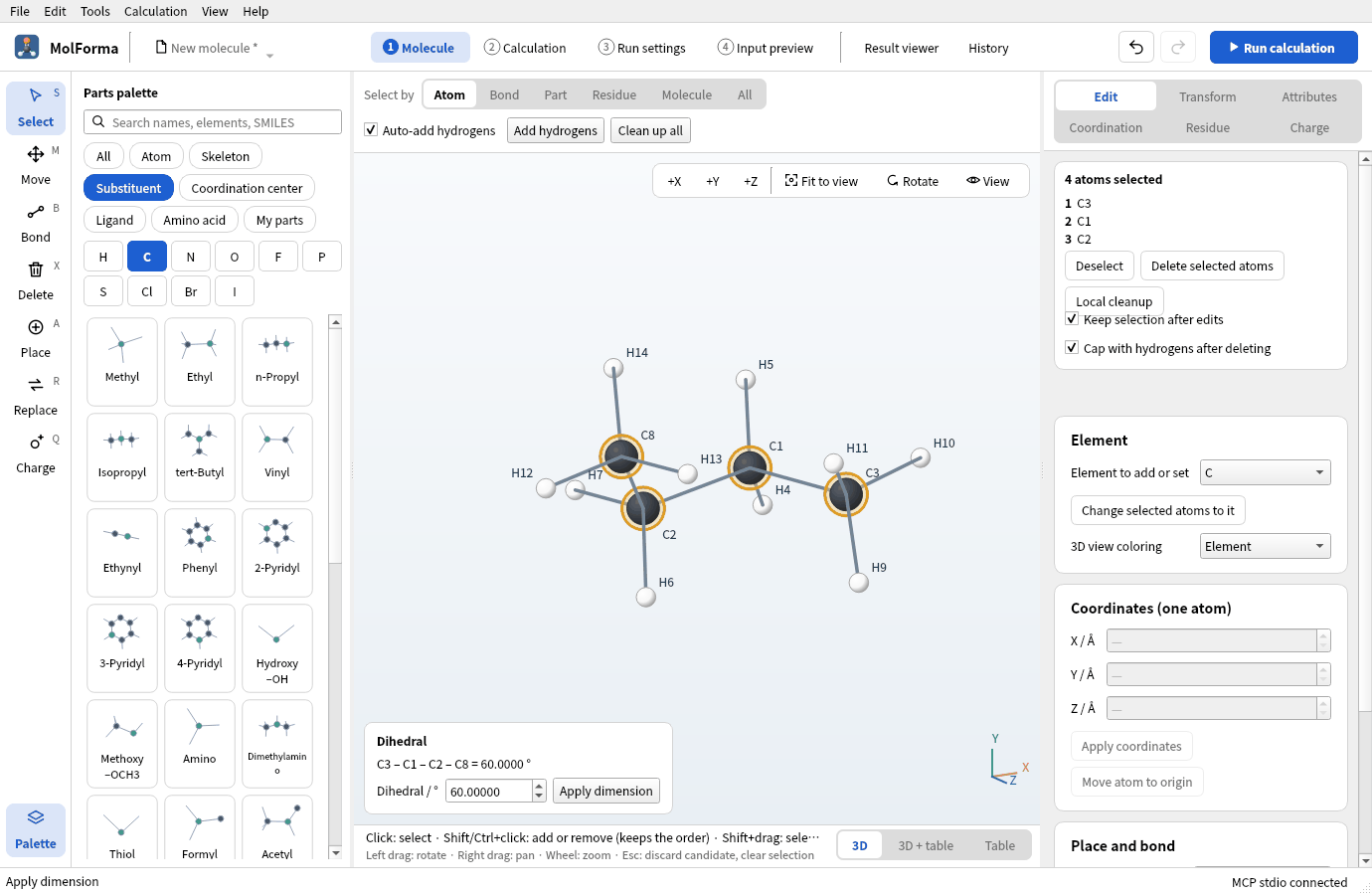Switch display to 3D + table
The image size is (1372, 895).
pos(926,845)
